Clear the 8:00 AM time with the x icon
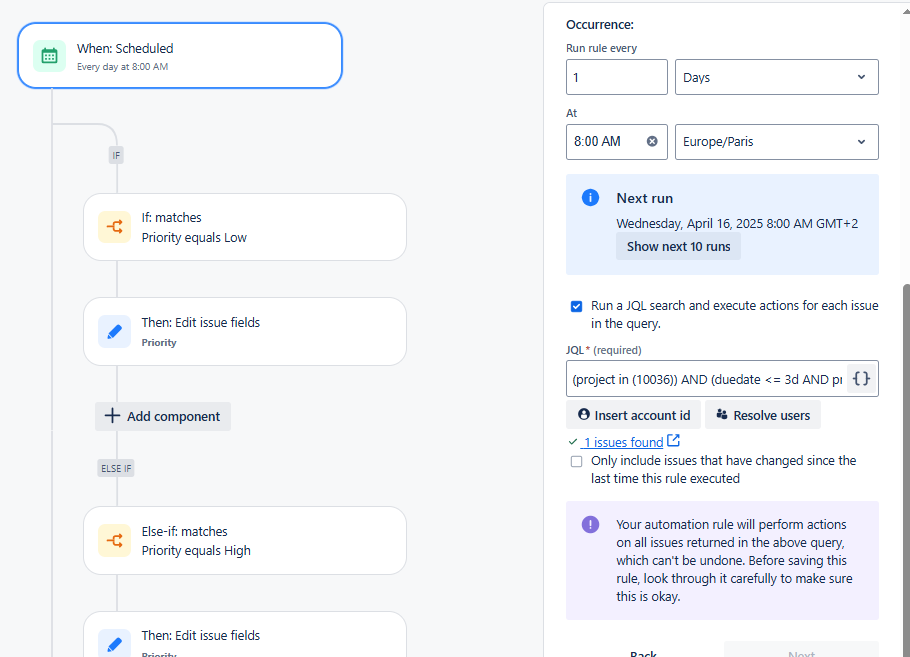Viewport: 910px width, 657px height. pyautogui.click(x=652, y=142)
